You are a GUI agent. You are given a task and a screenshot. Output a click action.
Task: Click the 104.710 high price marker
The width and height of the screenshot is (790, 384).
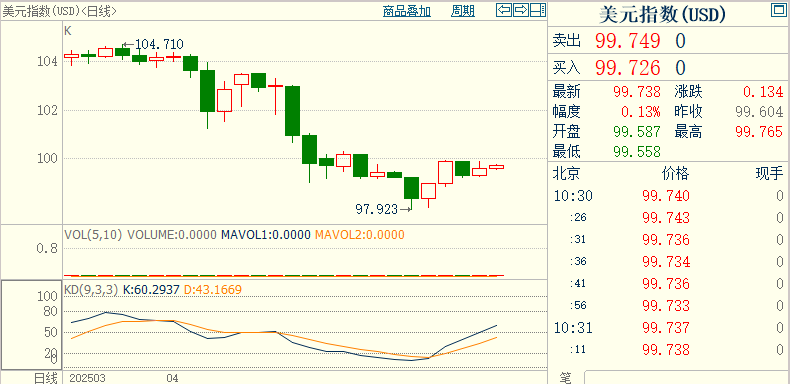(154, 44)
